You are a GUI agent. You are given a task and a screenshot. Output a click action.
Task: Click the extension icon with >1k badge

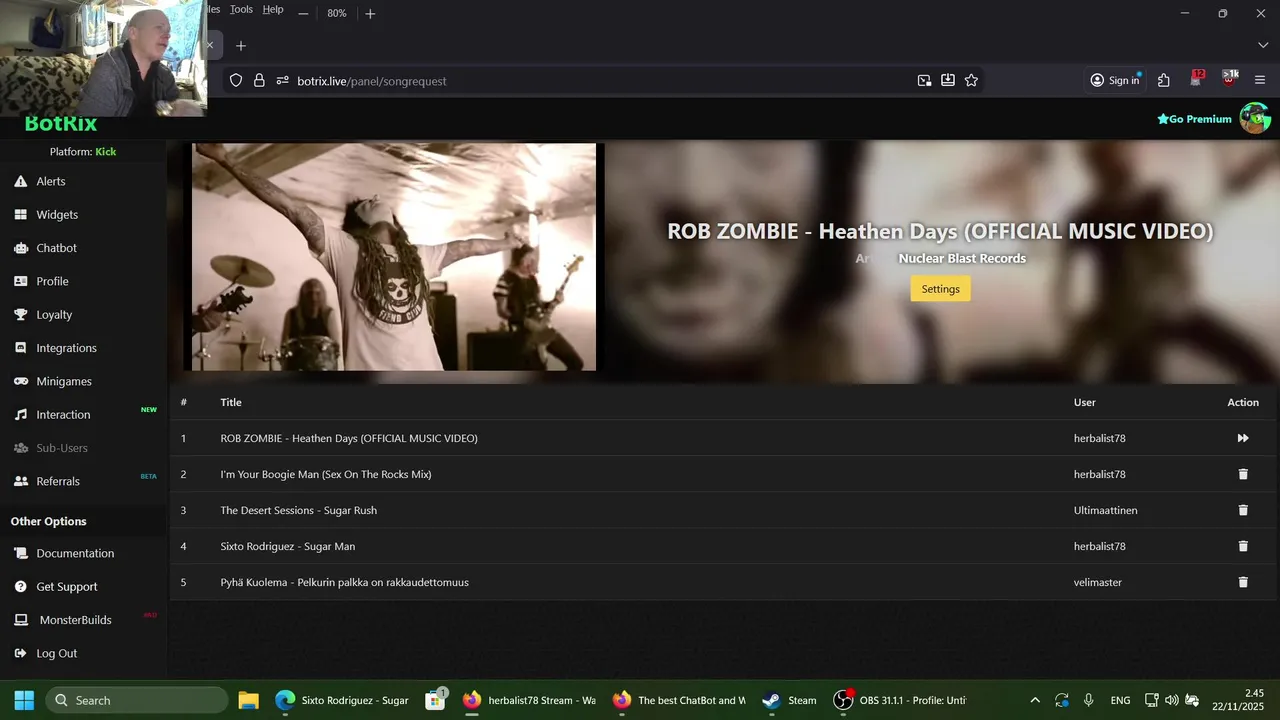pos(1229,79)
